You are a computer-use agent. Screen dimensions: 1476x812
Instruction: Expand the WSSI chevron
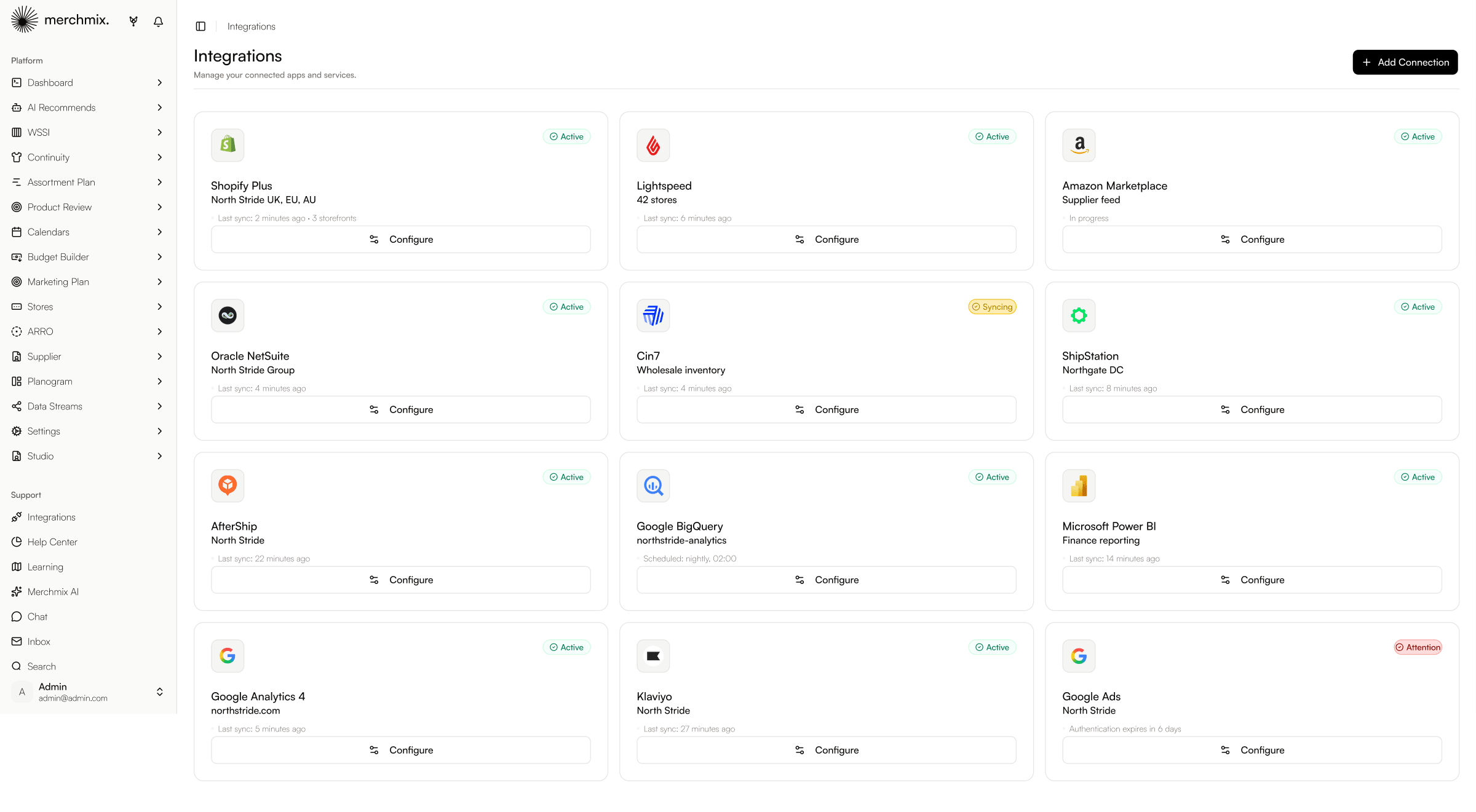tap(160, 132)
